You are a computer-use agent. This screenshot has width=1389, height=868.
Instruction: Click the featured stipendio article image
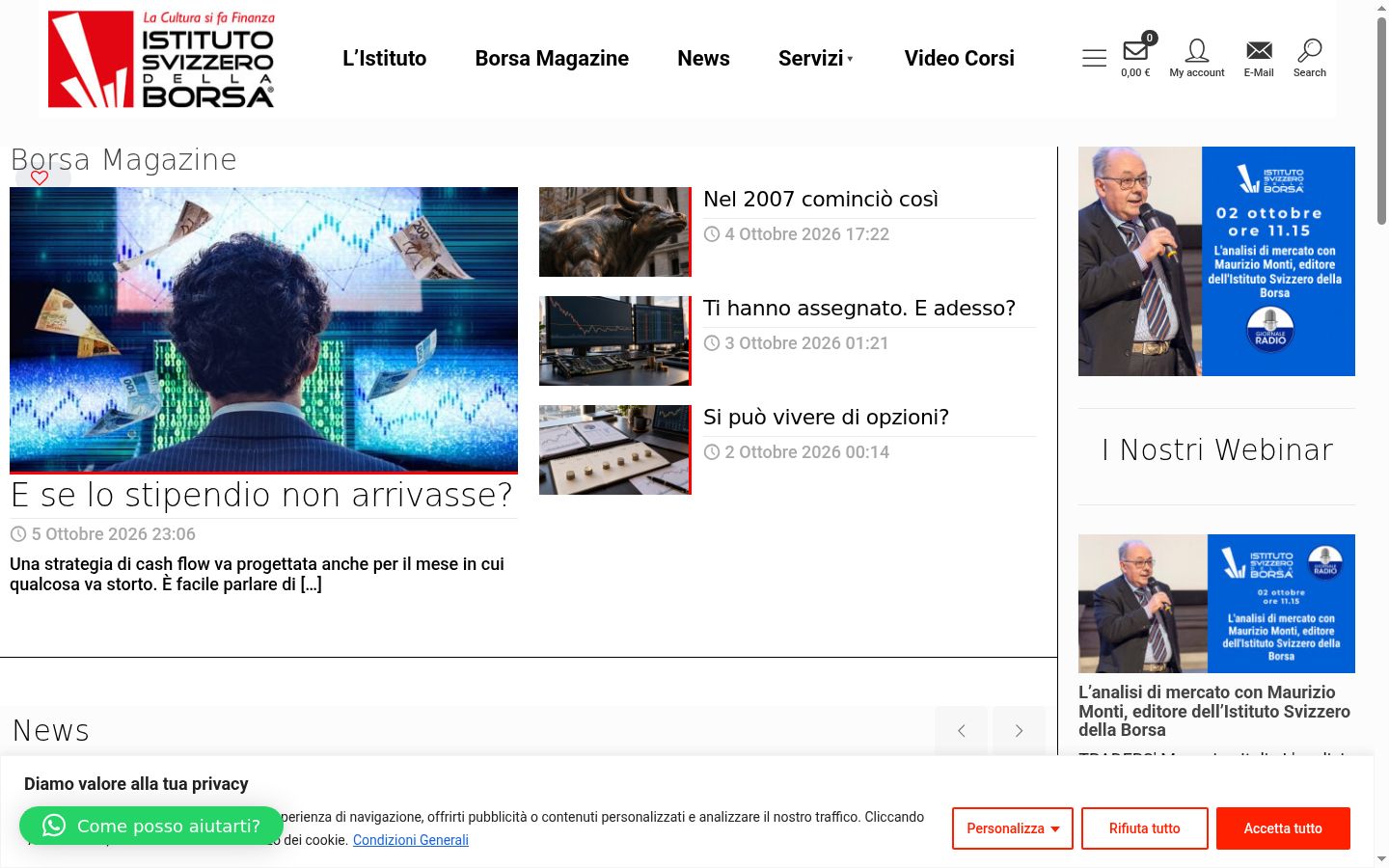click(263, 330)
